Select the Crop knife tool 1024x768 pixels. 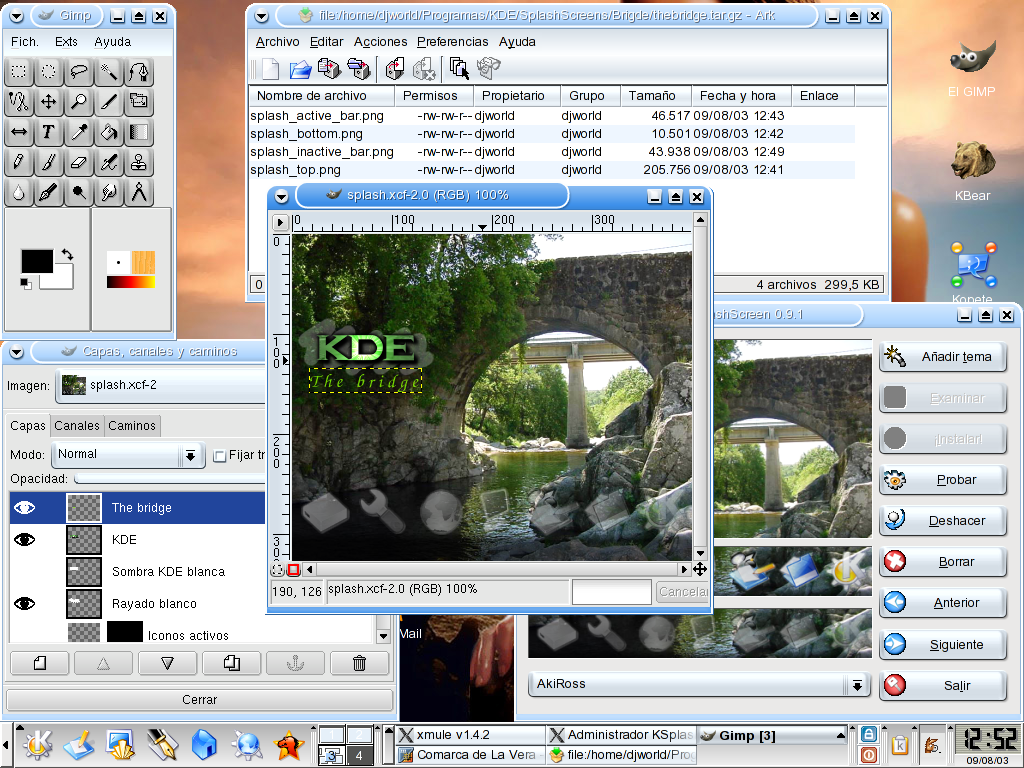[109, 101]
